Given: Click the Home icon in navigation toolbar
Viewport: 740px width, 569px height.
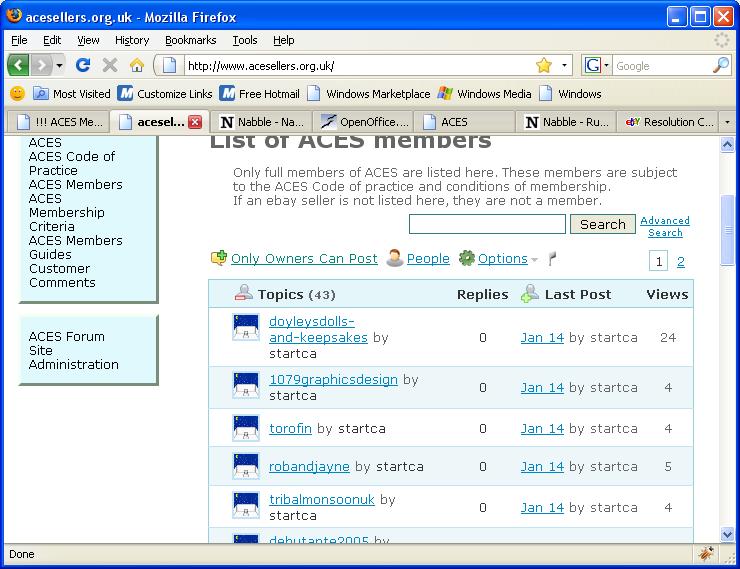Looking at the screenshot, I should (137, 65).
